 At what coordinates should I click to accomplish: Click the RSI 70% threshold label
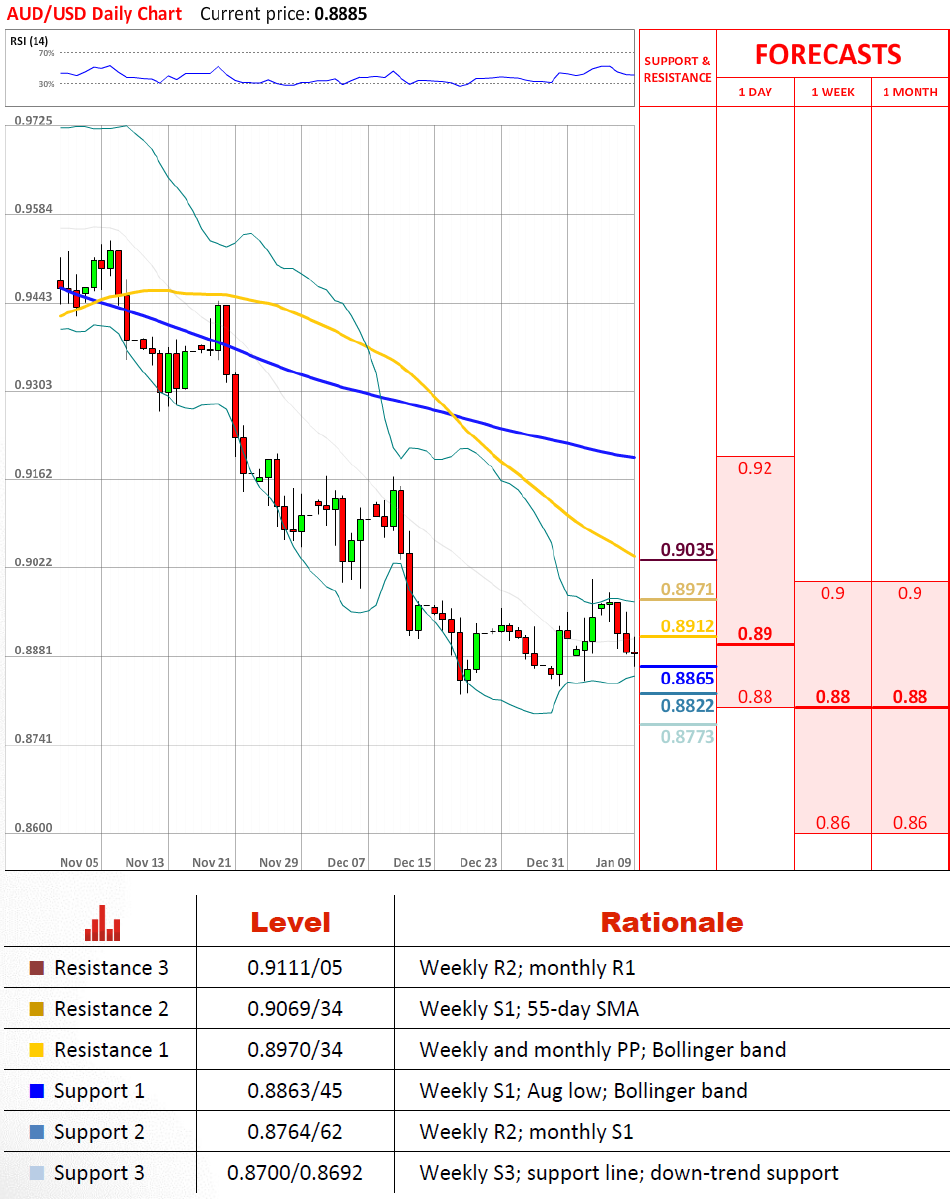tap(47, 54)
